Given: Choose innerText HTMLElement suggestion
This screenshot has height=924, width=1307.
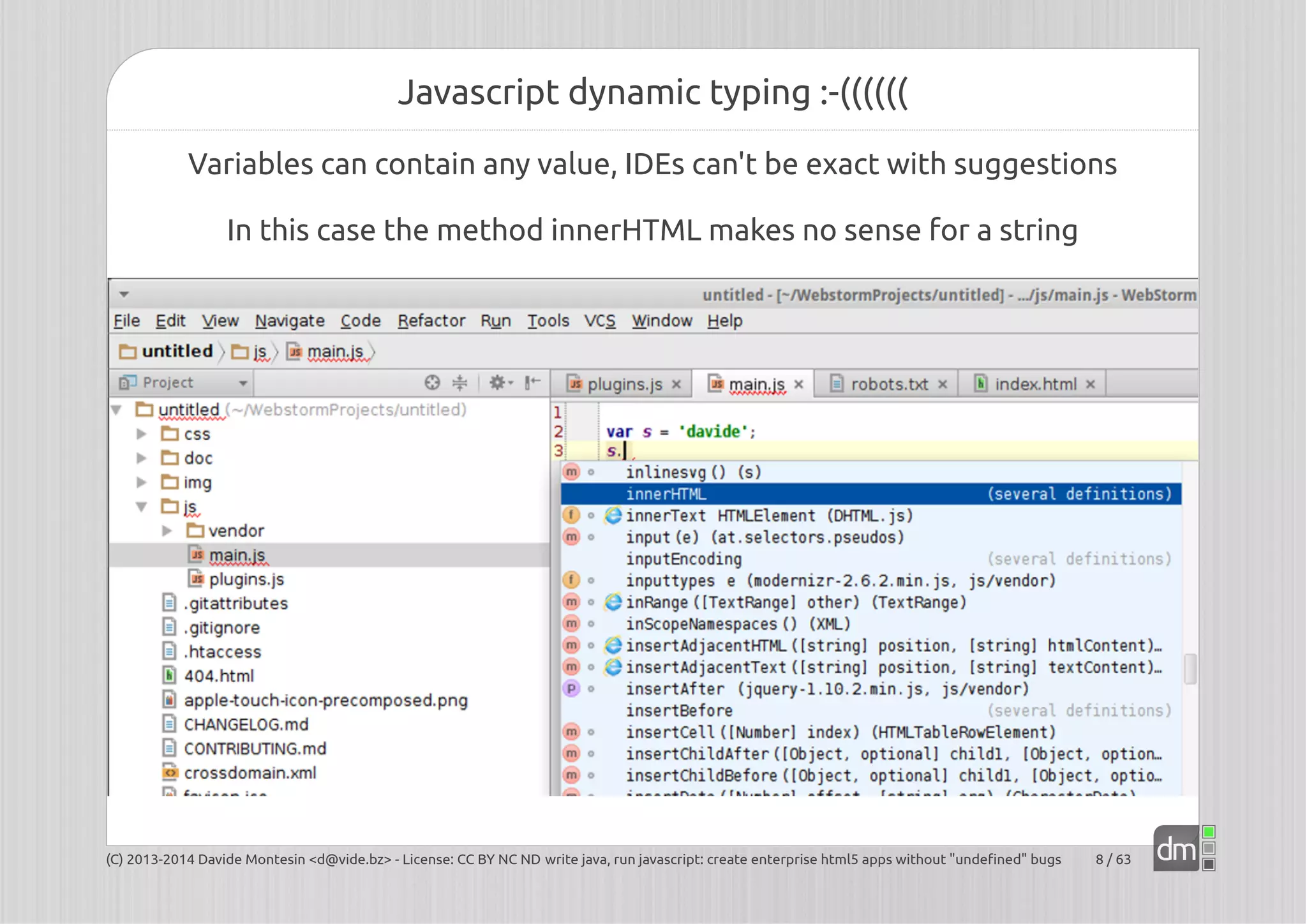Looking at the screenshot, I should [x=871, y=516].
